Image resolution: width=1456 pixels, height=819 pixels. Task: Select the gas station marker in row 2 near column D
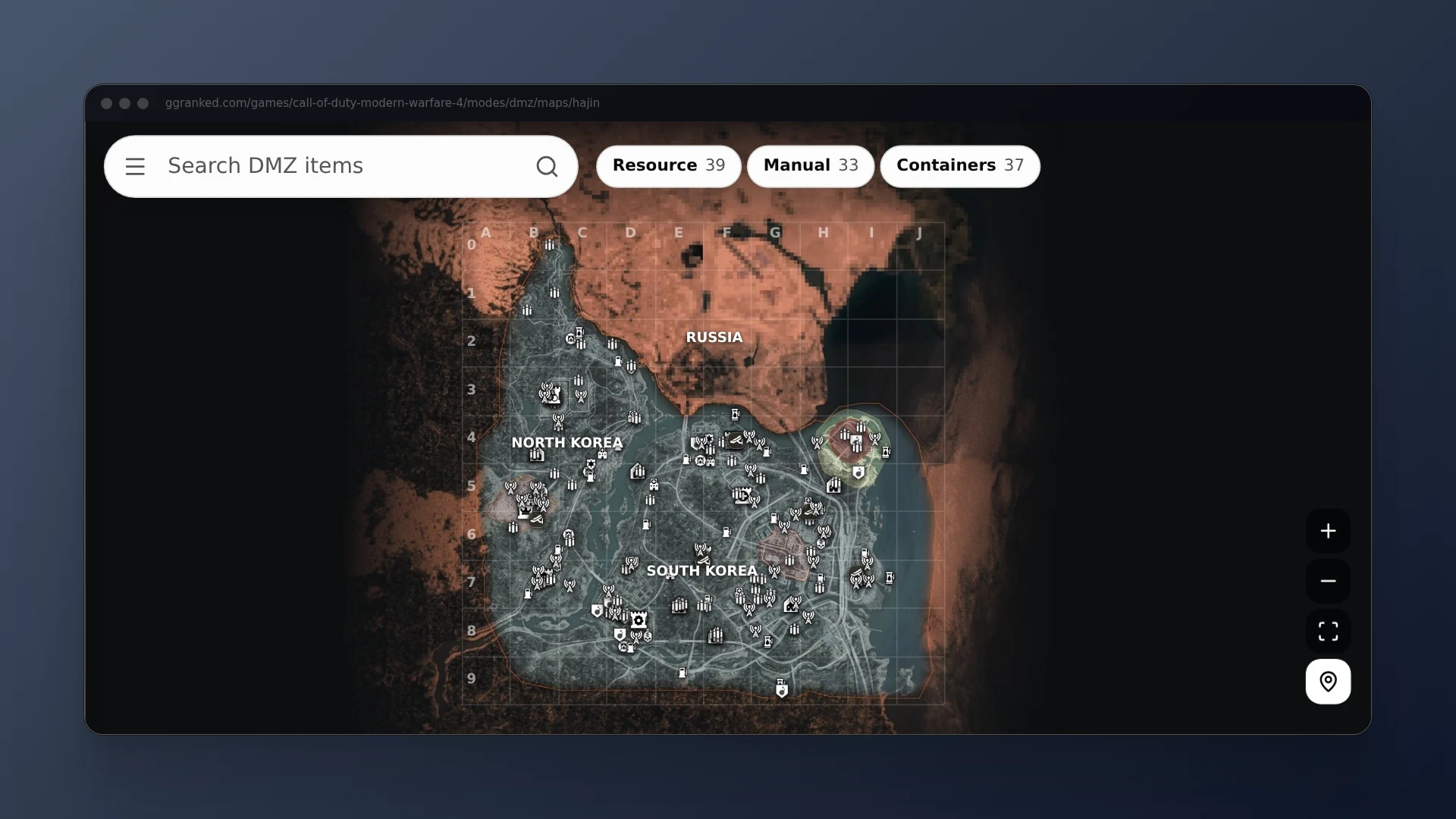coord(618,361)
